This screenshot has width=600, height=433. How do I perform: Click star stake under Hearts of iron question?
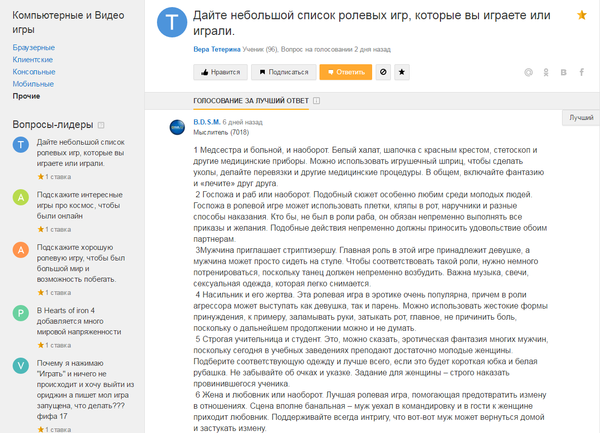point(54,345)
